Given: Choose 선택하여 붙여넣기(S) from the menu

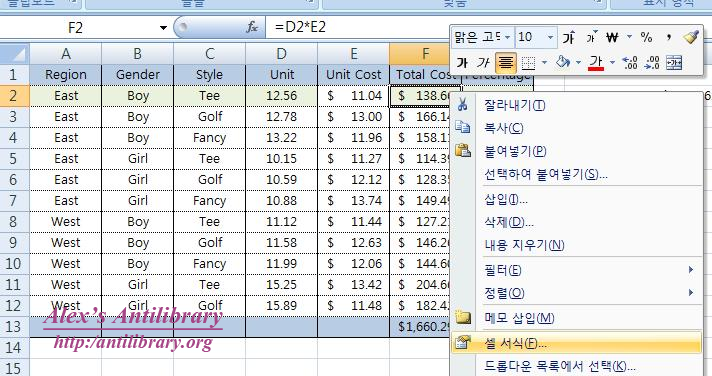Looking at the screenshot, I should [577, 174].
